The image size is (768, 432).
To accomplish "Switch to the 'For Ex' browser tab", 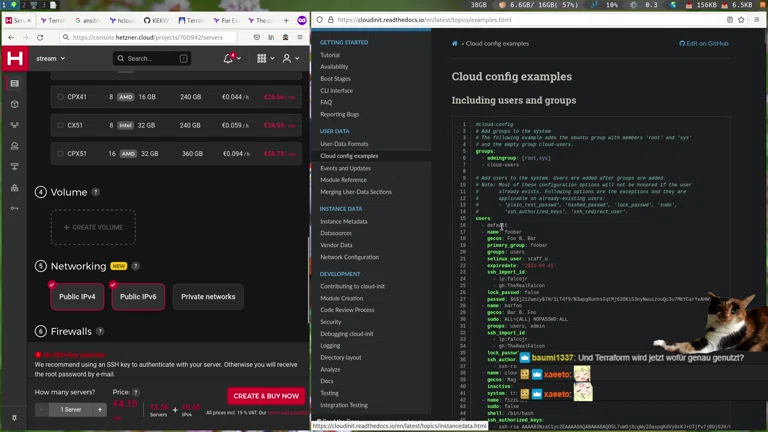I will (x=226, y=21).
